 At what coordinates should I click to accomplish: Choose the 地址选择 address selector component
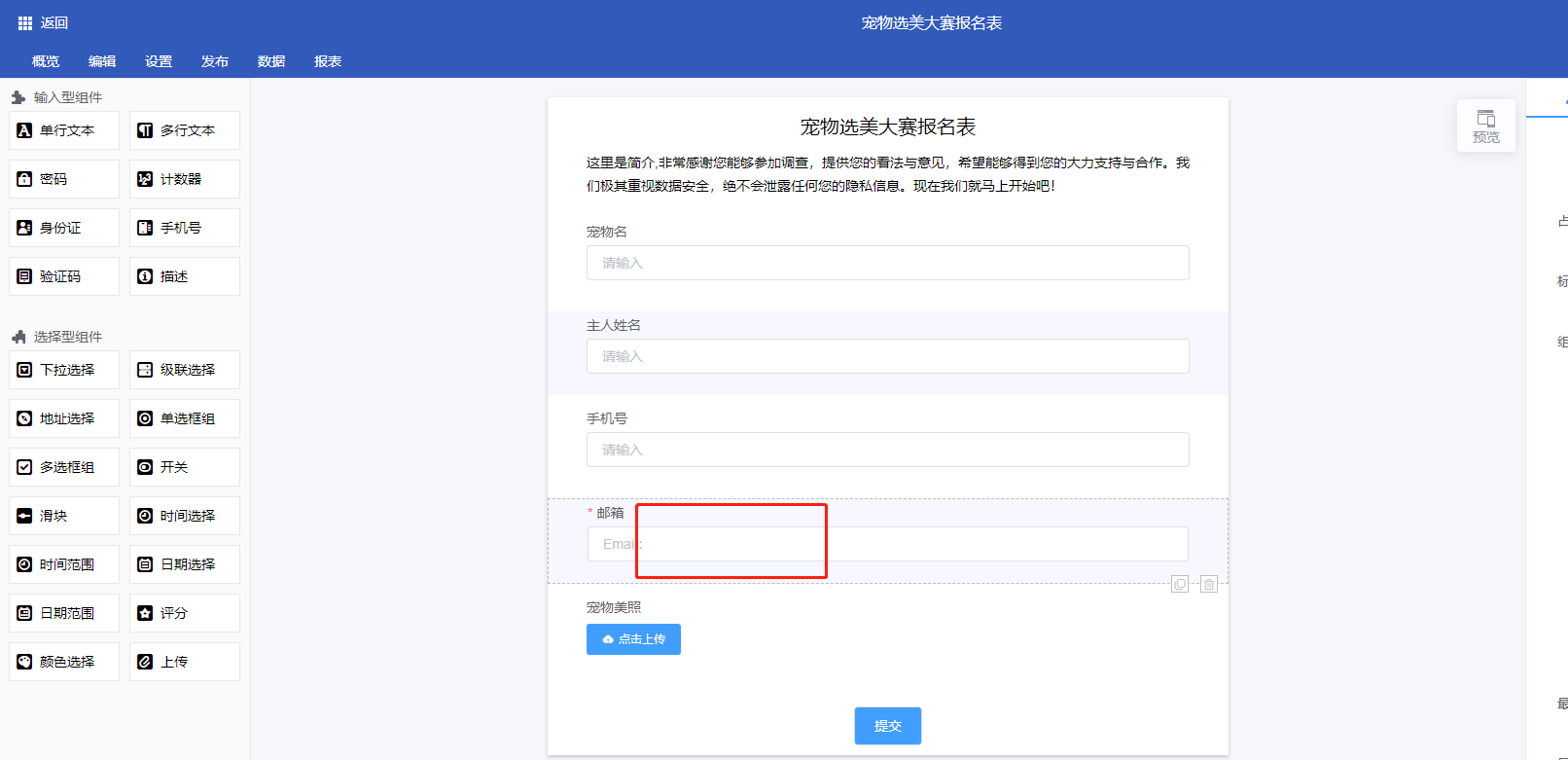pyautogui.click(x=64, y=418)
